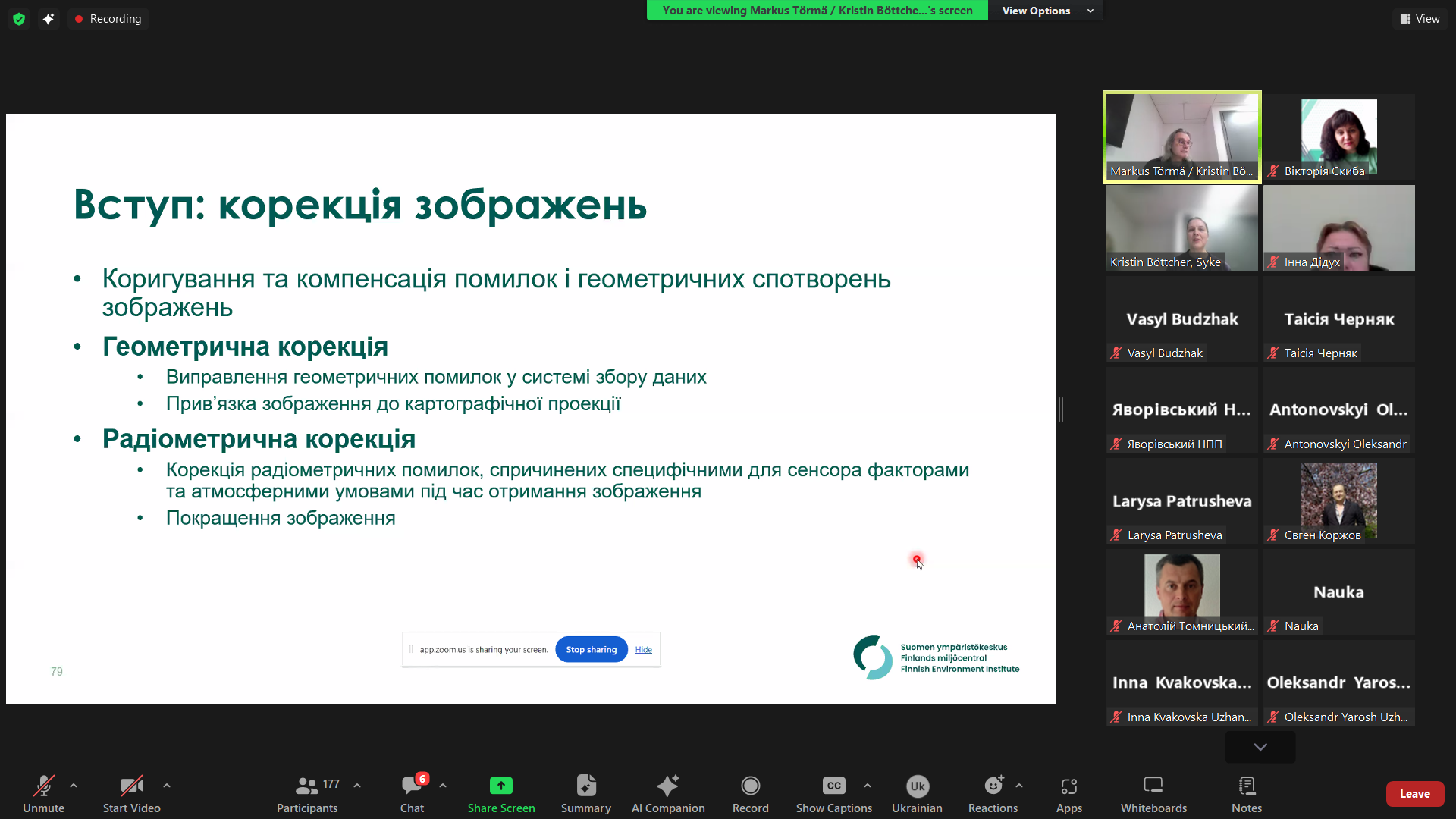The height and width of the screenshot is (819, 1456).
Task: Open the View Options dropdown
Action: 1045,11
